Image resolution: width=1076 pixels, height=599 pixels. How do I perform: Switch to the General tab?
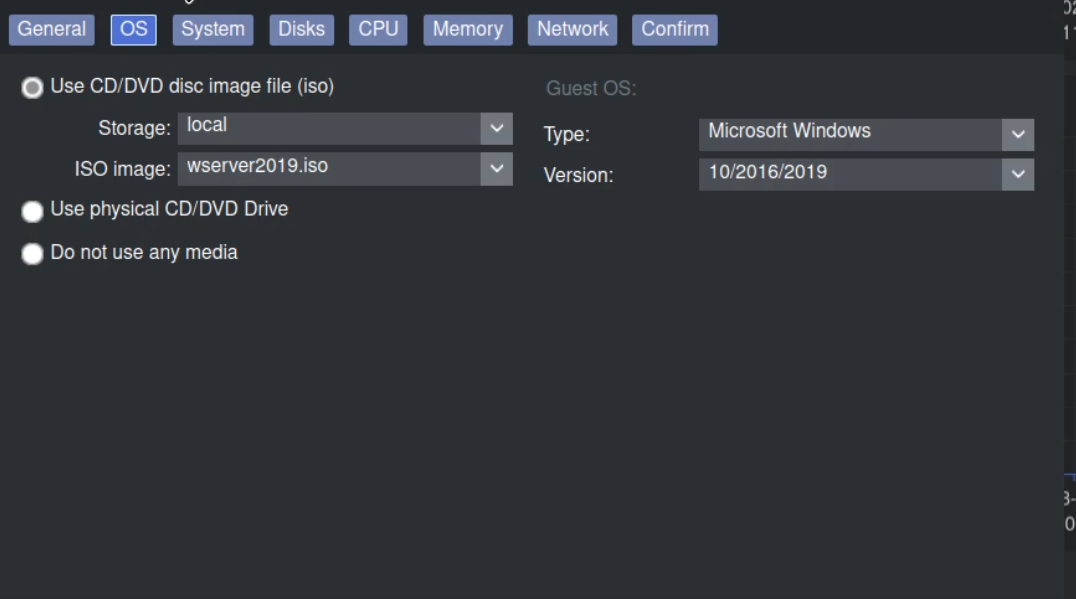[52, 29]
